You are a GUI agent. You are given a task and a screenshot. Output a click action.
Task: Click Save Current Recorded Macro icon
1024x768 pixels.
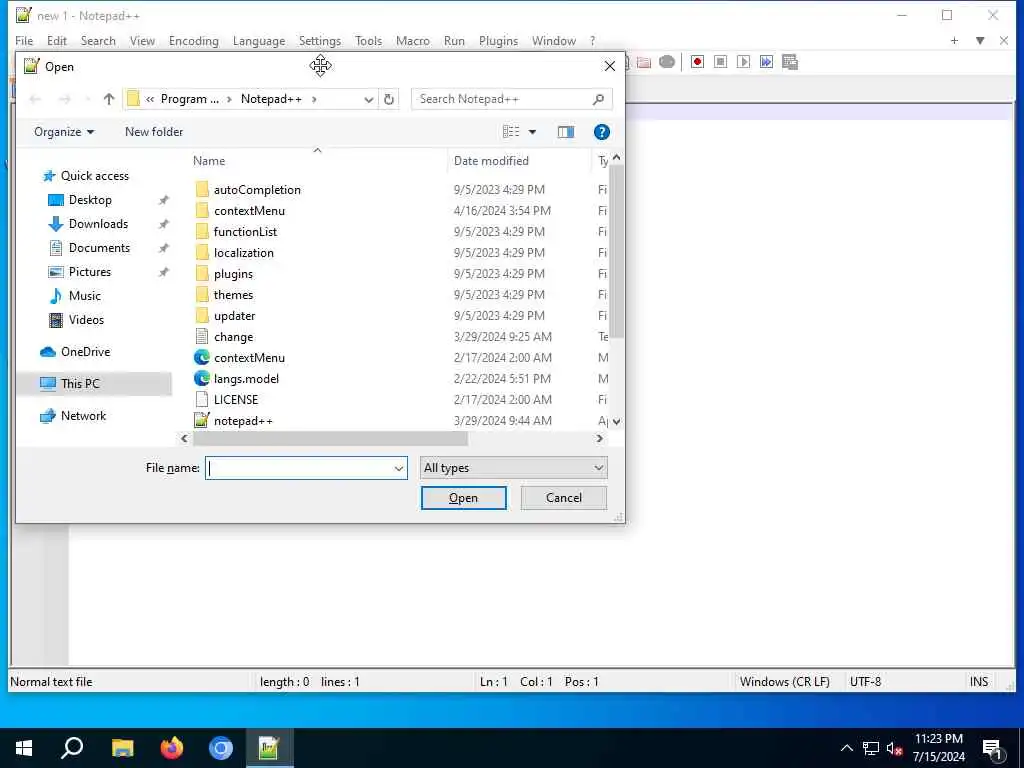coord(790,62)
